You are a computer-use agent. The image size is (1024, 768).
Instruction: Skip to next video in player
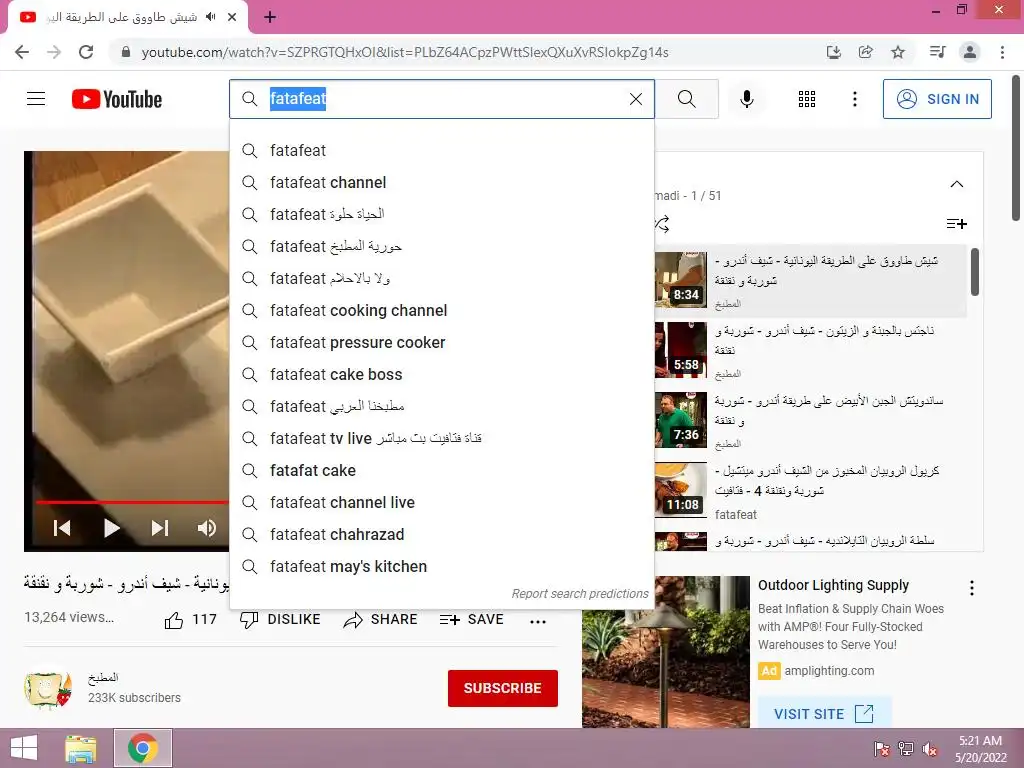click(161, 528)
